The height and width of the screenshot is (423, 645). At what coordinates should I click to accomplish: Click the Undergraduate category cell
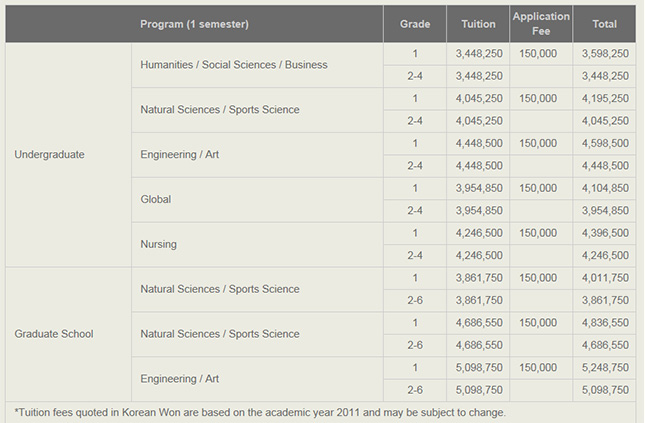50,155
